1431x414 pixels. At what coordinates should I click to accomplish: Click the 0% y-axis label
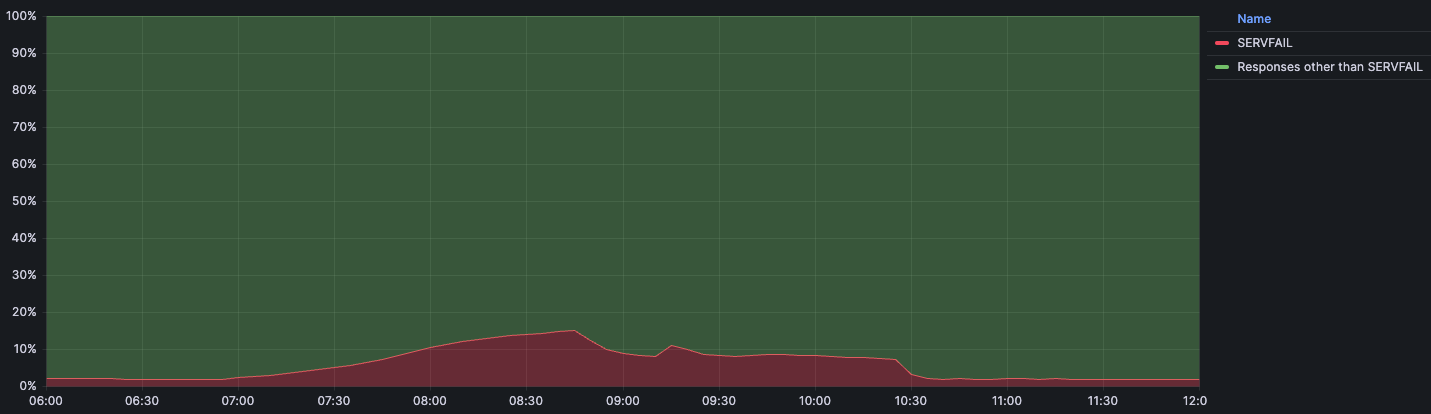pos(28,386)
